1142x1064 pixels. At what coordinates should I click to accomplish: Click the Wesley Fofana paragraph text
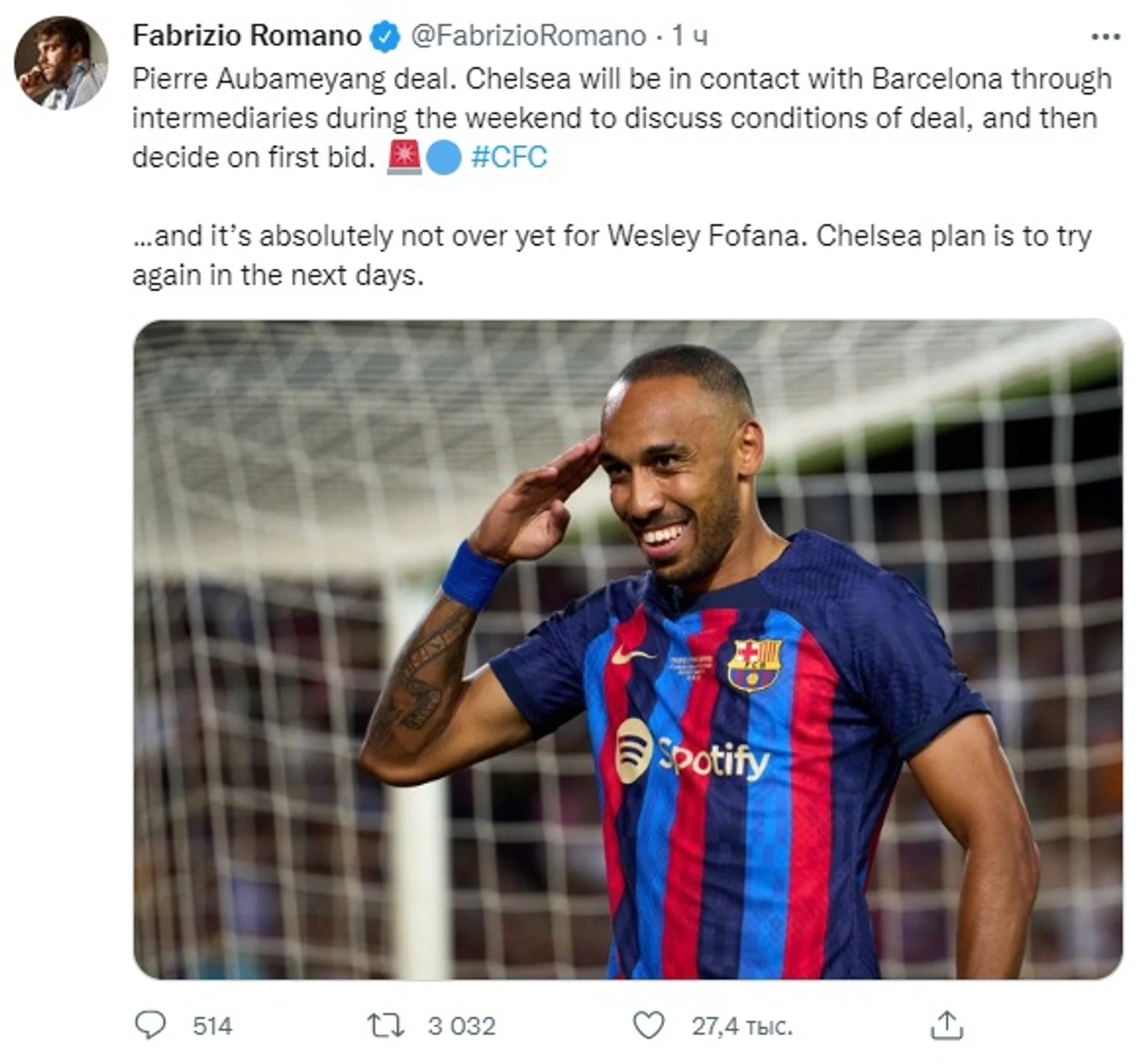(x=612, y=255)
